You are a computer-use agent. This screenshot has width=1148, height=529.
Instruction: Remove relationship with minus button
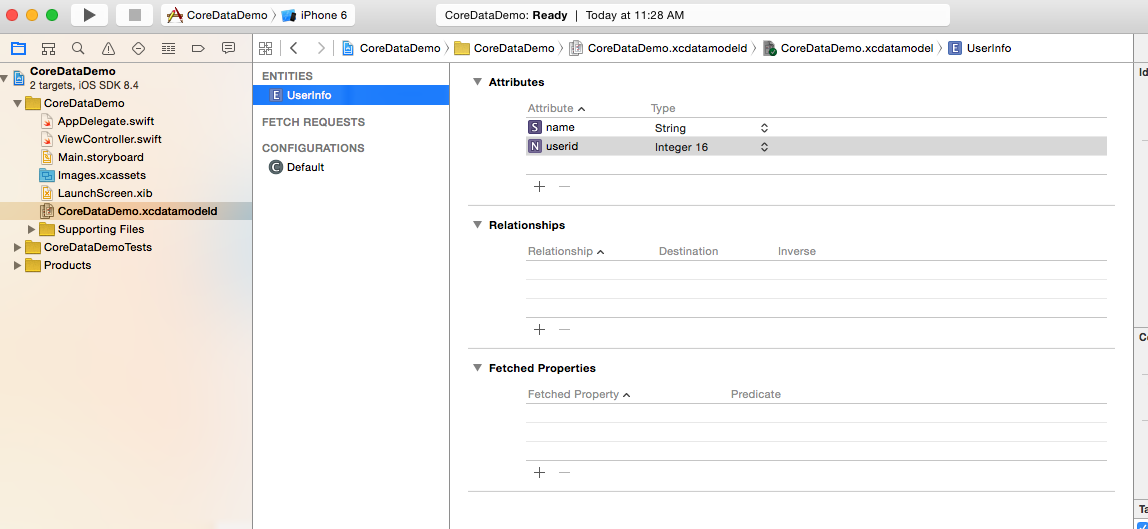pyautogui.click(x=564, y=329)
